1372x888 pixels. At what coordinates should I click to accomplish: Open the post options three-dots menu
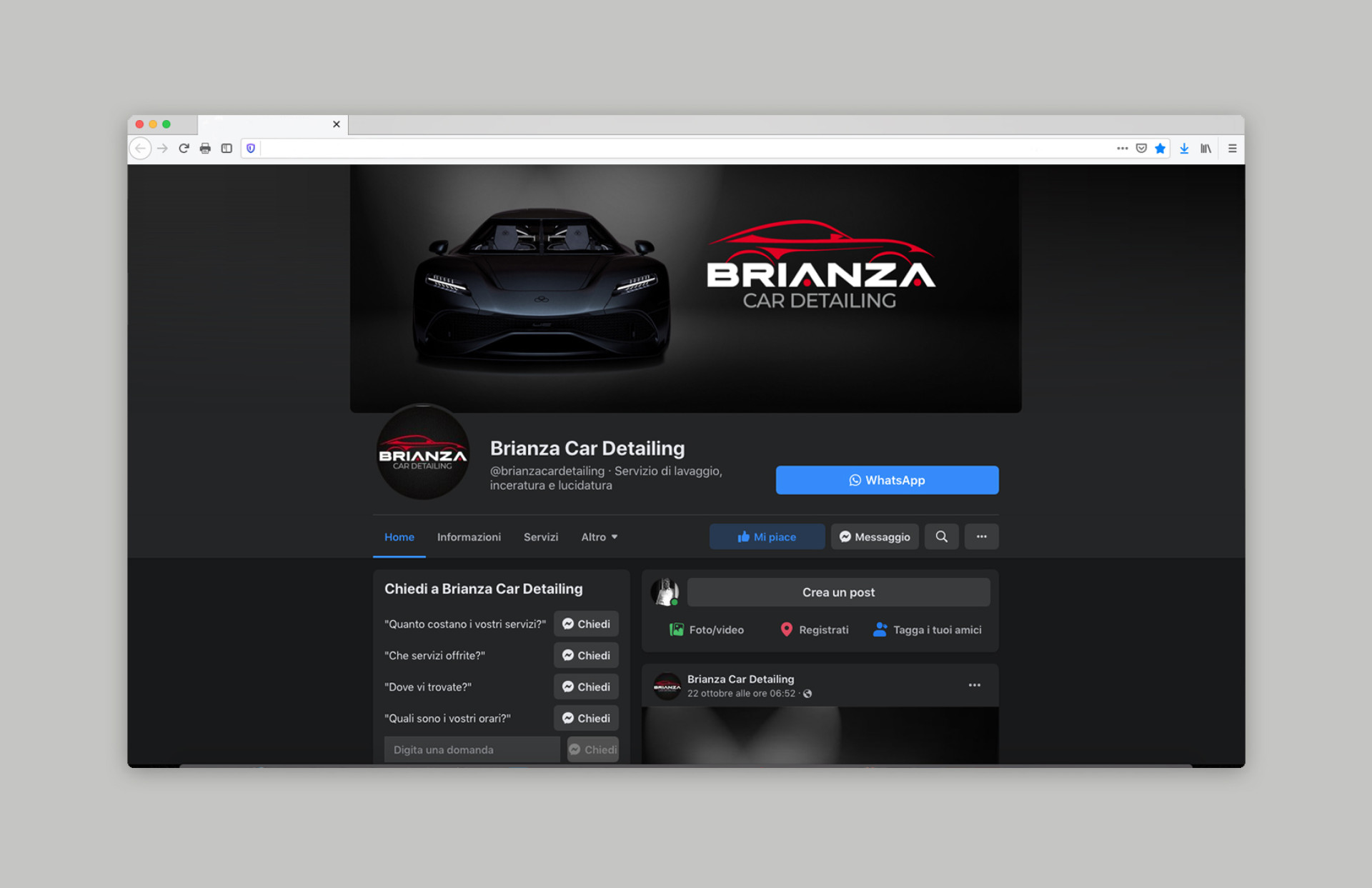tap(974, 685)
